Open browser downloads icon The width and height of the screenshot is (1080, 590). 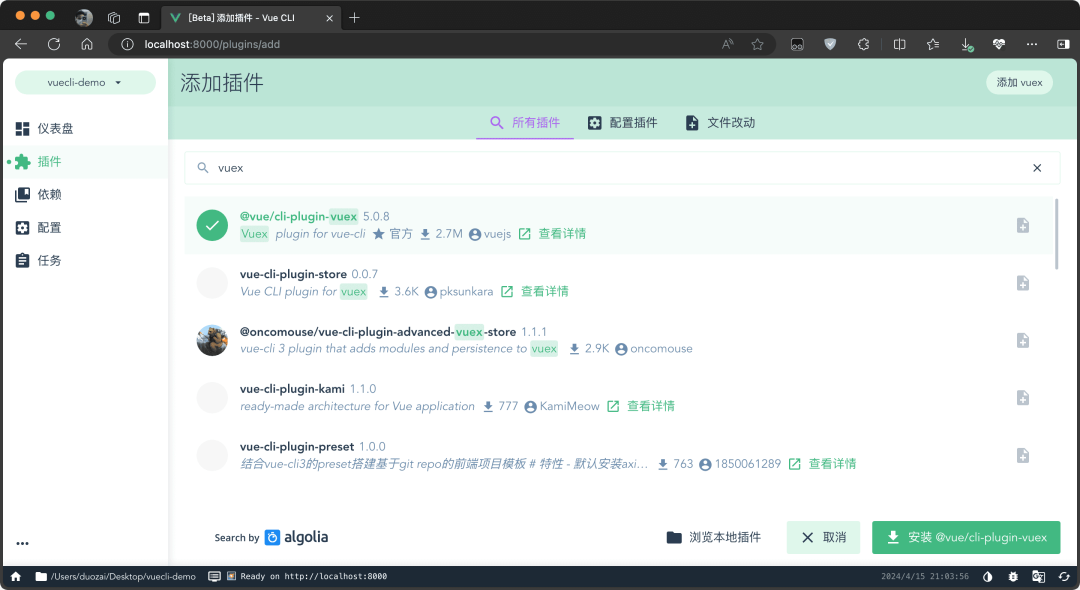[966, 44]
